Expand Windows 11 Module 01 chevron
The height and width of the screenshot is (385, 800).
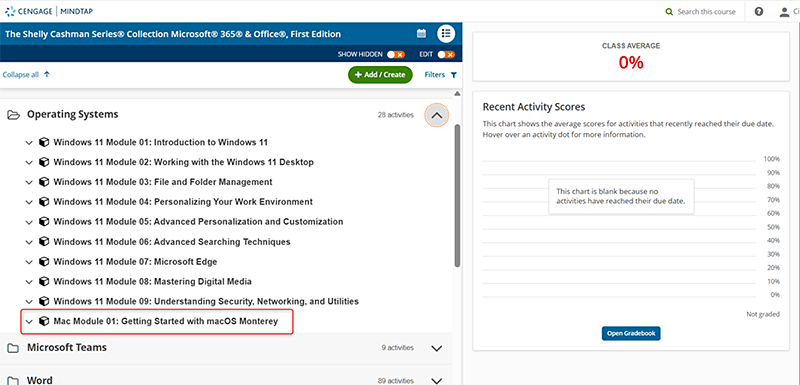pos(29,143)
